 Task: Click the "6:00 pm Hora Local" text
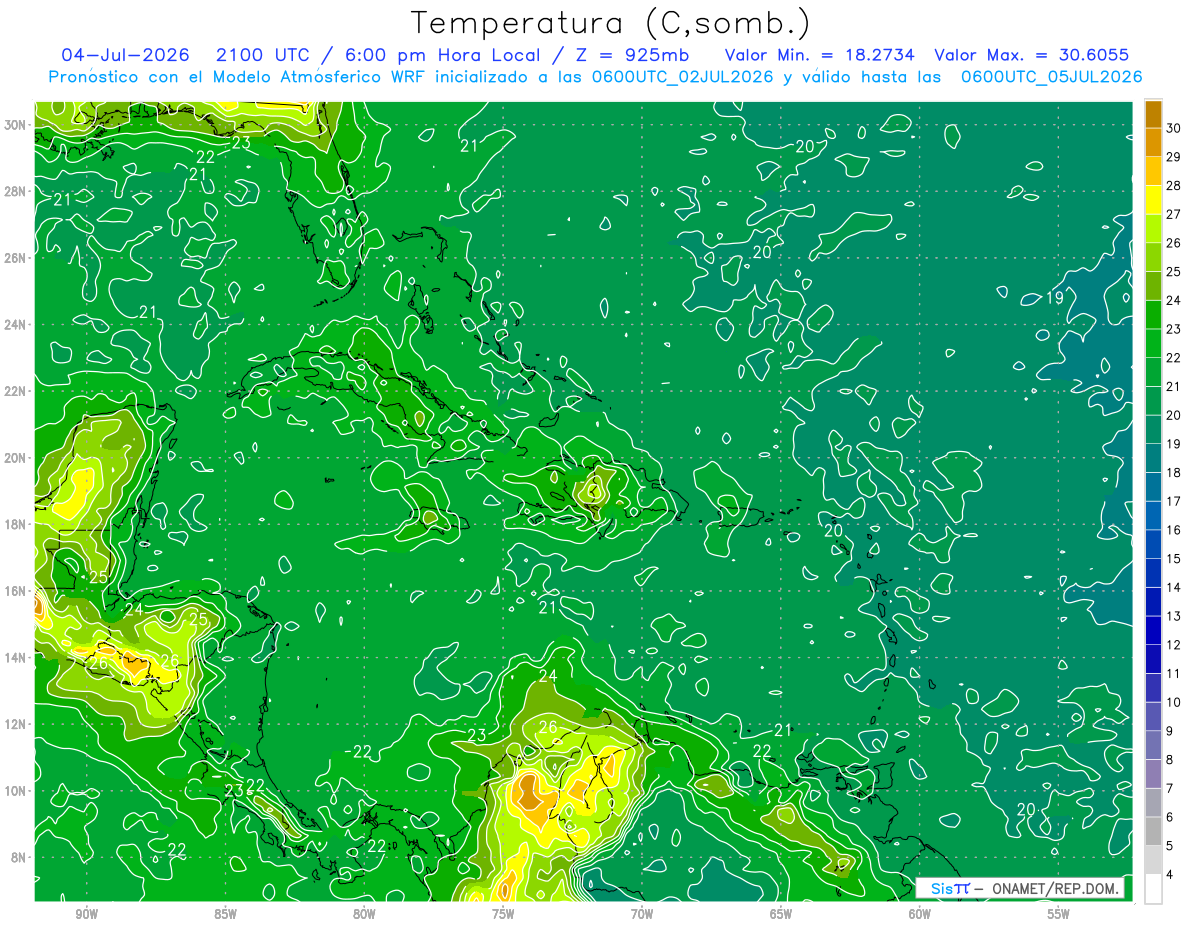coord(441,55)
